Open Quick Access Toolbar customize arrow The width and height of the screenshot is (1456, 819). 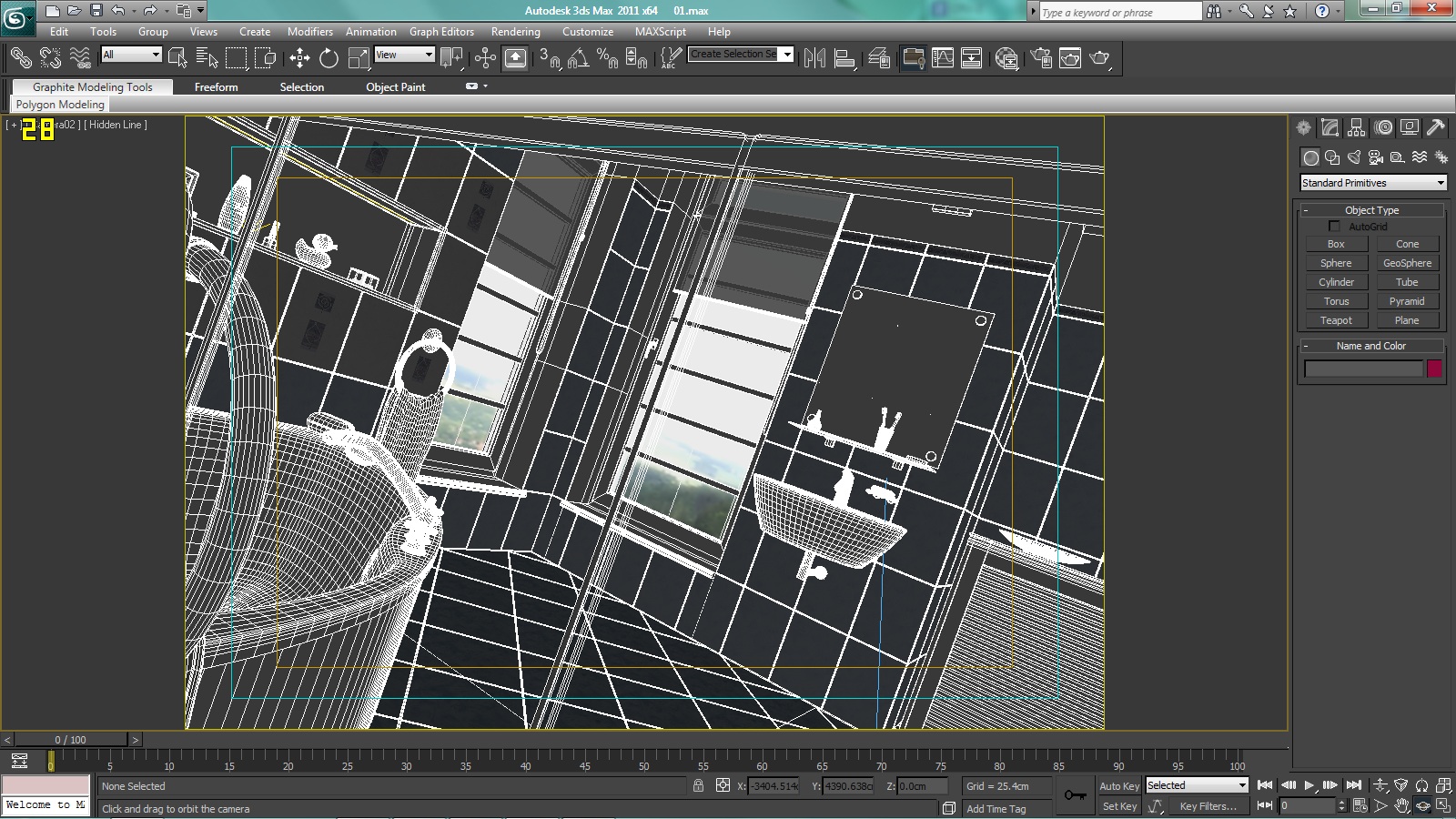click(x=201, y=11)
